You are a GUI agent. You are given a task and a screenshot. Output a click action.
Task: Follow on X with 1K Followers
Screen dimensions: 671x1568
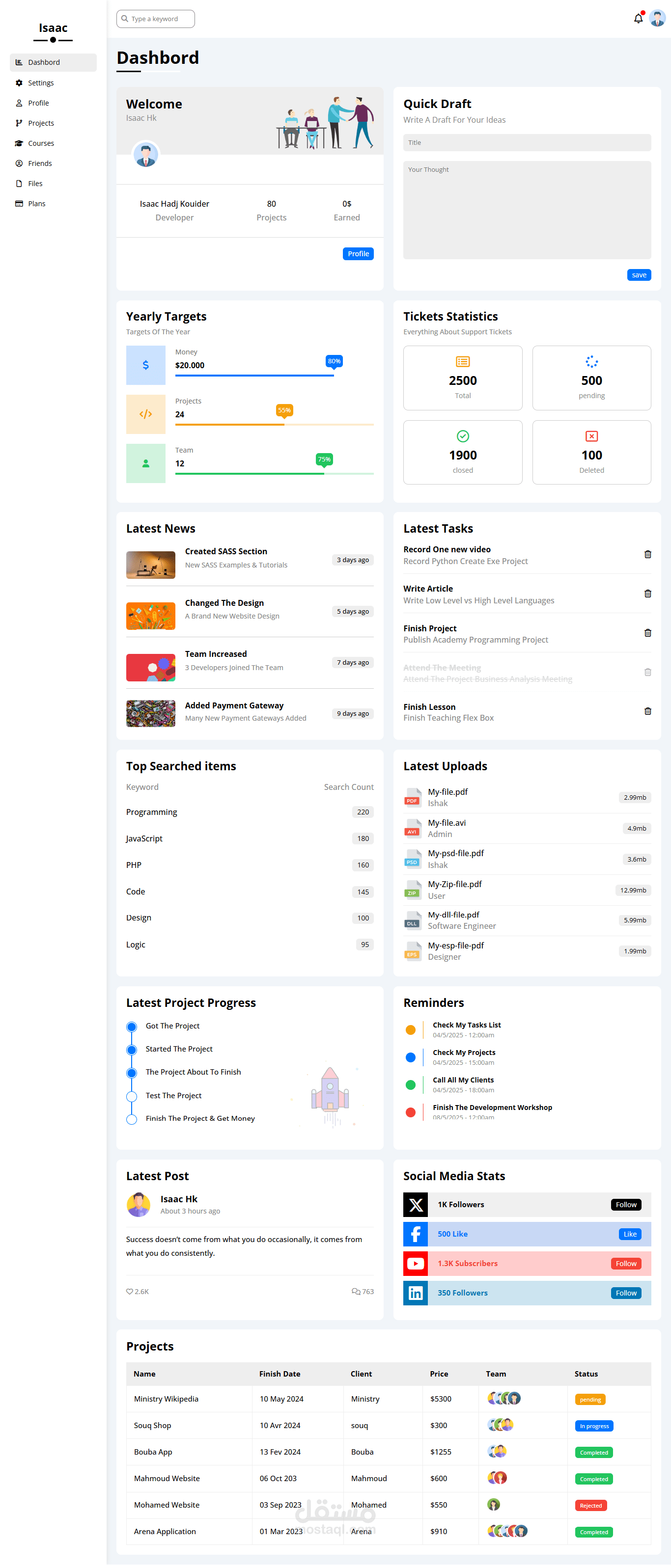(626, 1205)
